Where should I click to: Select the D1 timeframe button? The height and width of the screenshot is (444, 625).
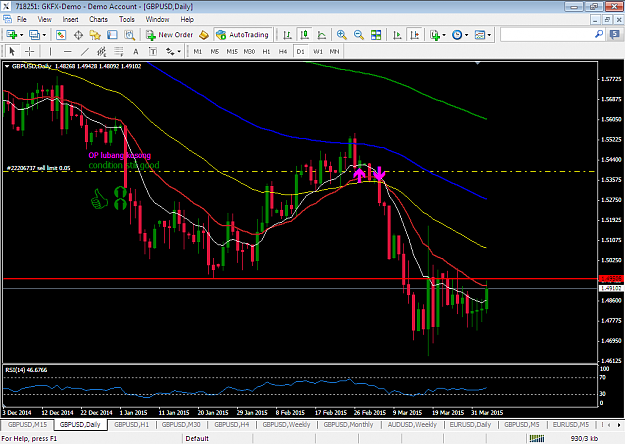click(301, 51)
